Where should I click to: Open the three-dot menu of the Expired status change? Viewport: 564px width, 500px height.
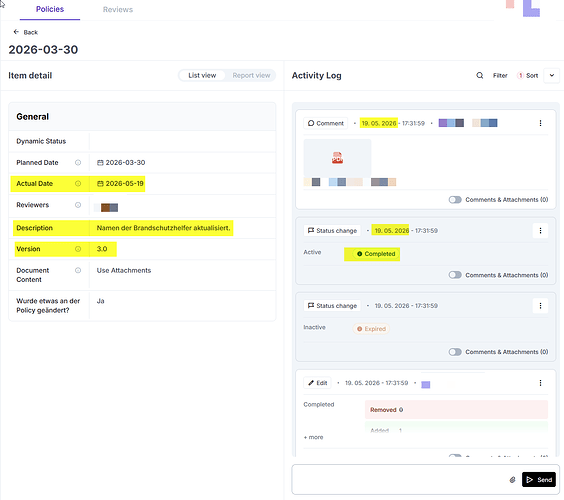(540, 306)
